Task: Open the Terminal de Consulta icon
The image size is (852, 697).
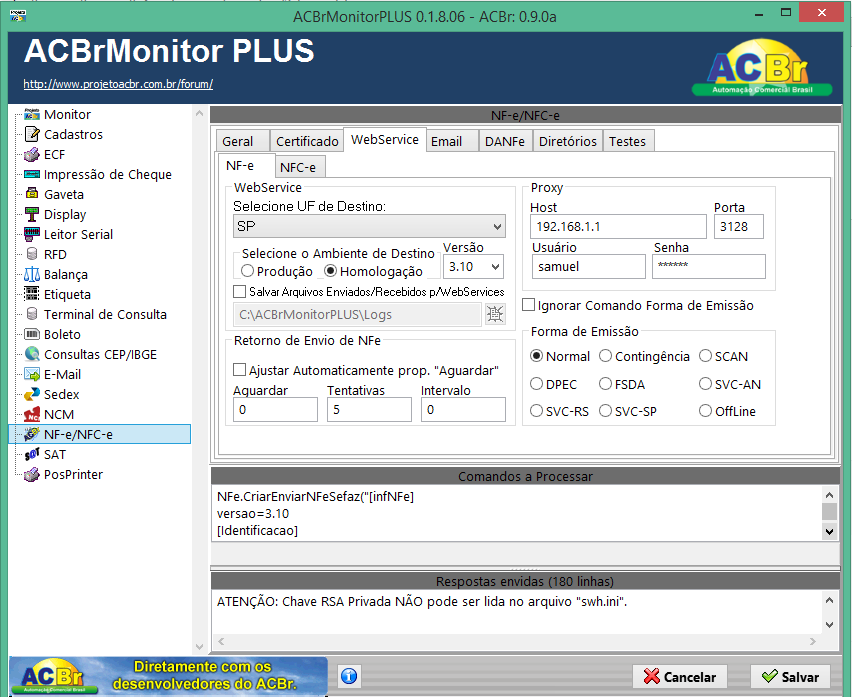Action: pos(32,314)
